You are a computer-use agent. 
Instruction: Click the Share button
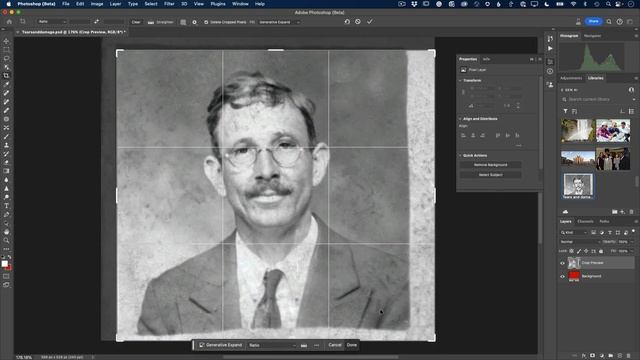tap(593, 21)
